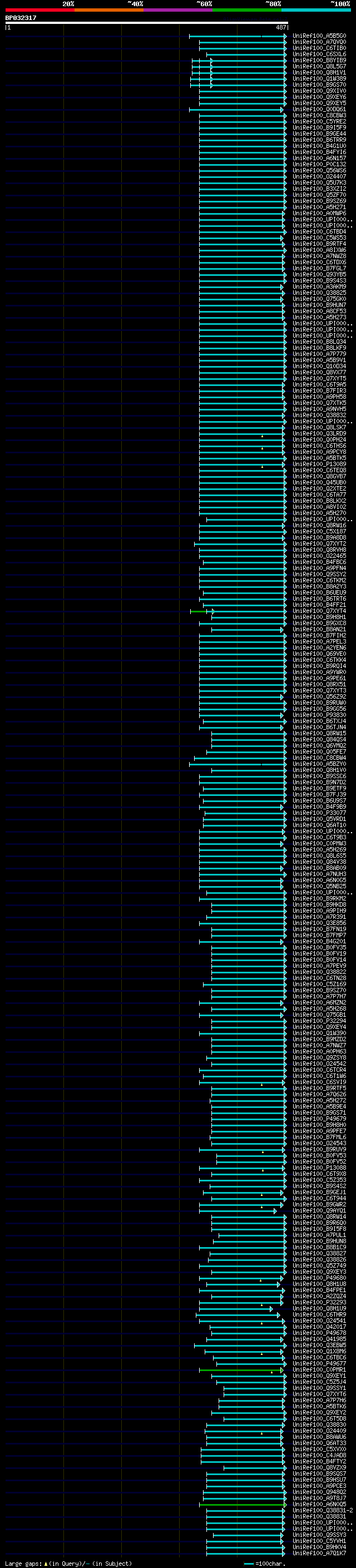356x1568 pixels.
Task: Select hit label UniRef100_C5Z5J4
Action: tap(319, 1382)
